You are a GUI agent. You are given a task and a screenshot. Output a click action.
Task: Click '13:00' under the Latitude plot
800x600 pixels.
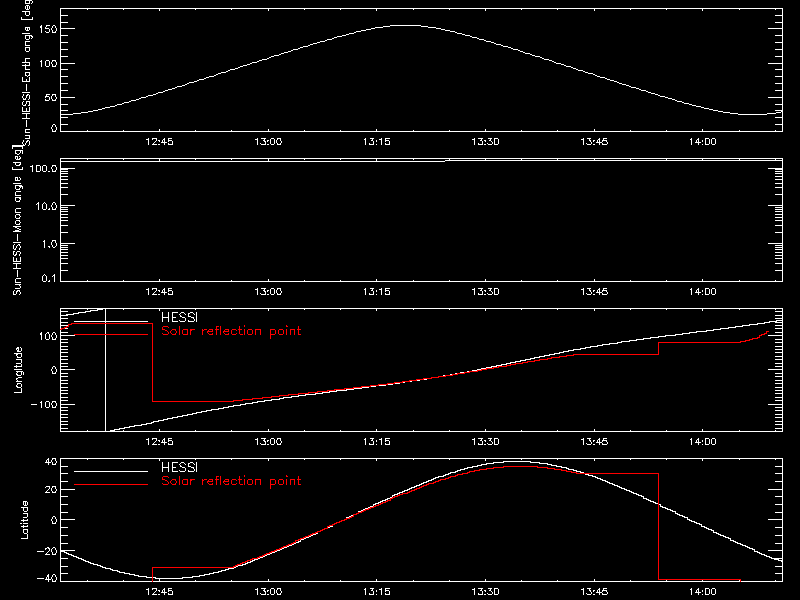pyautogui.click(x=268, y=592)
